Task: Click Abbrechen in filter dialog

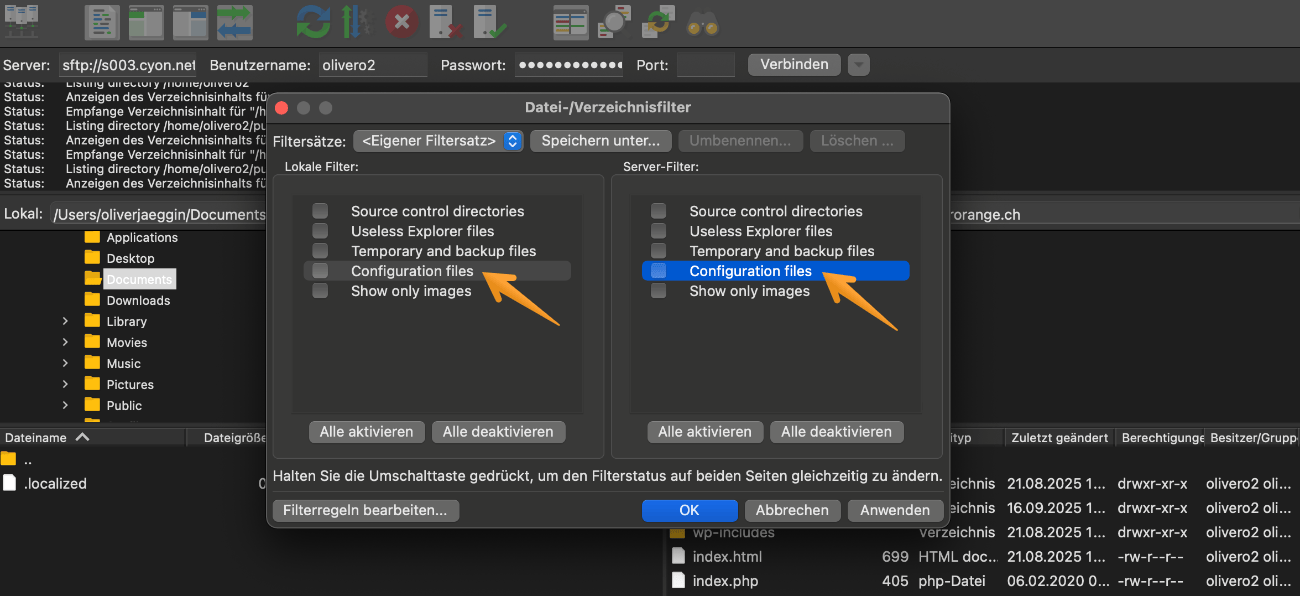Action: (792, 510)
